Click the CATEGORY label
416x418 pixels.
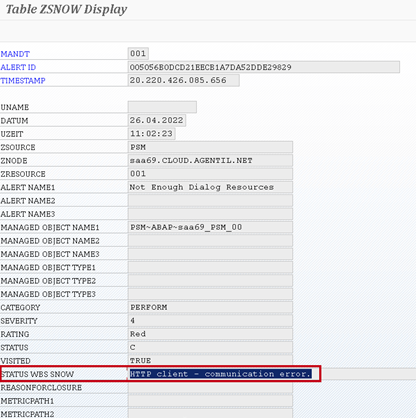click(20, 307)
